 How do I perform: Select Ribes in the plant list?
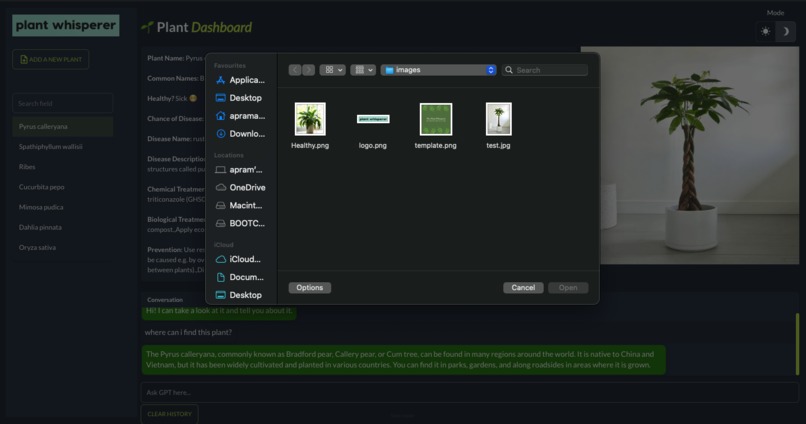(x=63, y=167)
